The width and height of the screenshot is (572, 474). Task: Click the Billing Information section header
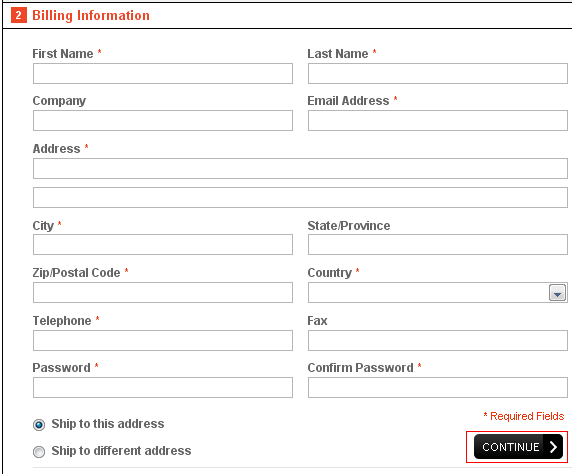click(x=91, y=15)
